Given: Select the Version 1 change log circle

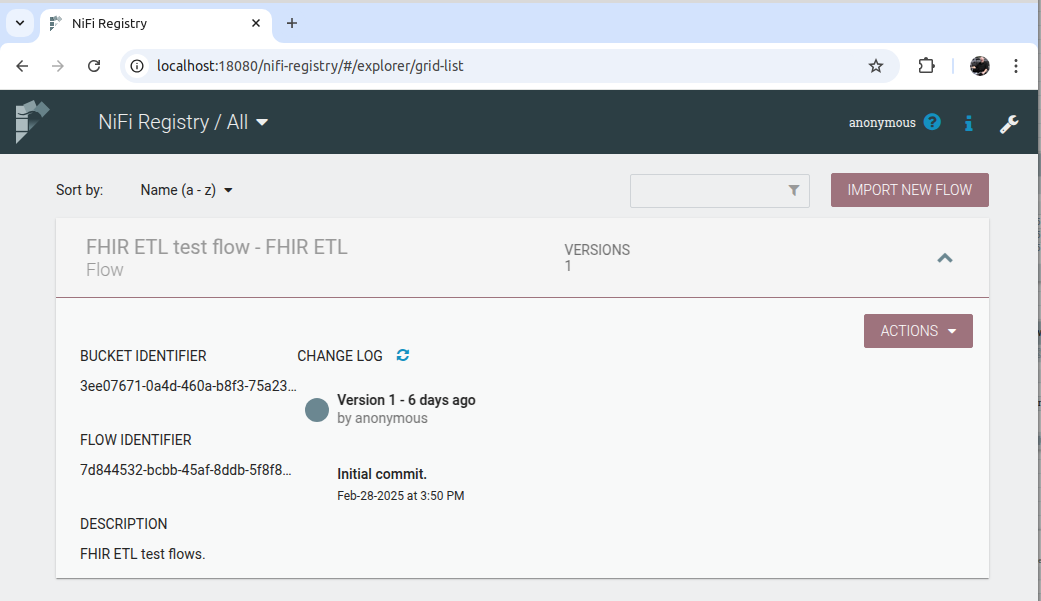Looking at the screenshot, I should [x=317, y=410].
